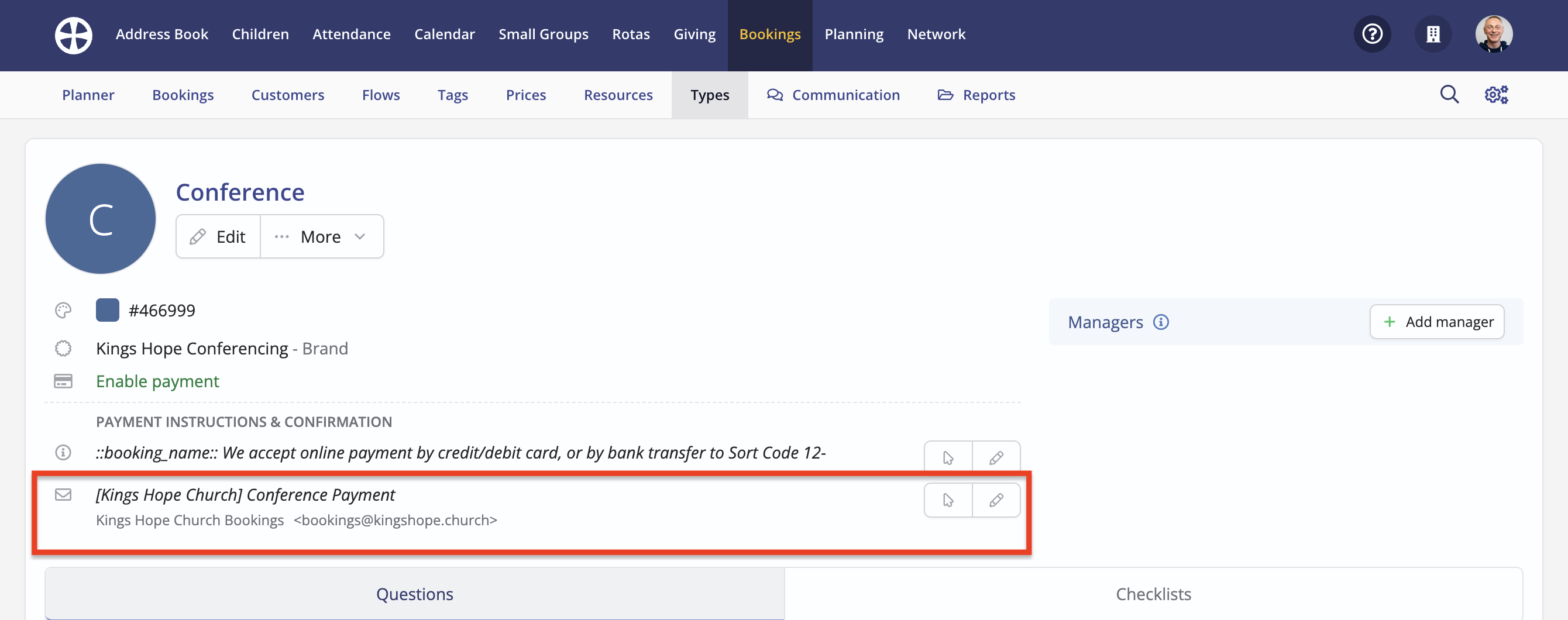Click the payment card icon

tap(63, 381)
